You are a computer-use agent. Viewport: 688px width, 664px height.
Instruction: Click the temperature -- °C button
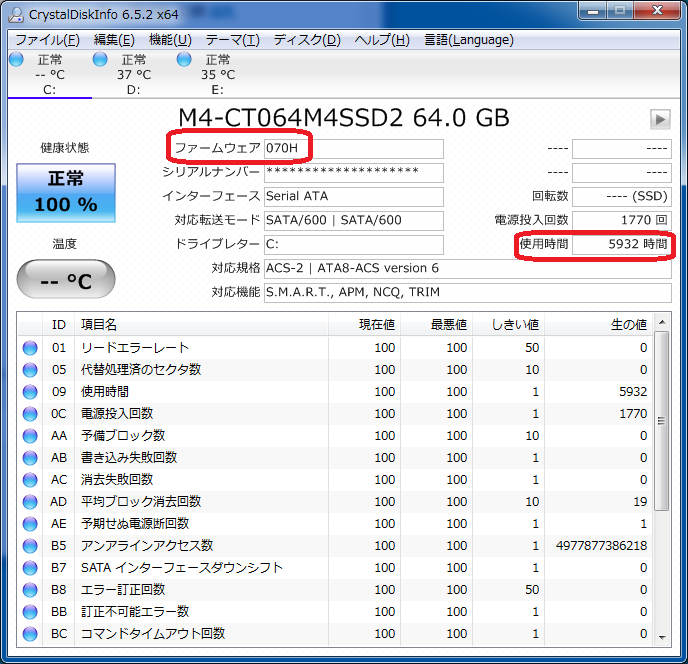click(66, 280)
